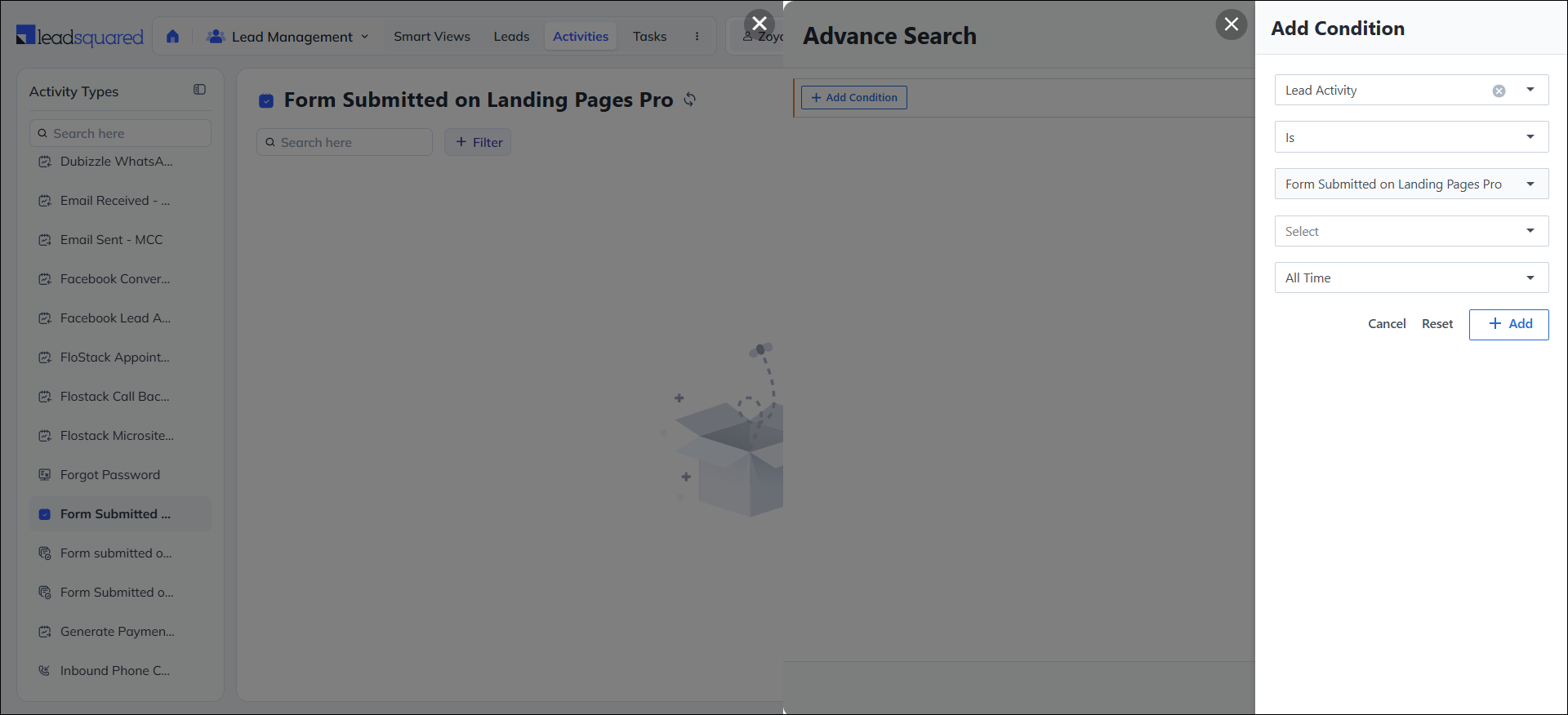Select Email Received activity type
The height and width of the screenshot is (715, 1568).
[120, 201]
